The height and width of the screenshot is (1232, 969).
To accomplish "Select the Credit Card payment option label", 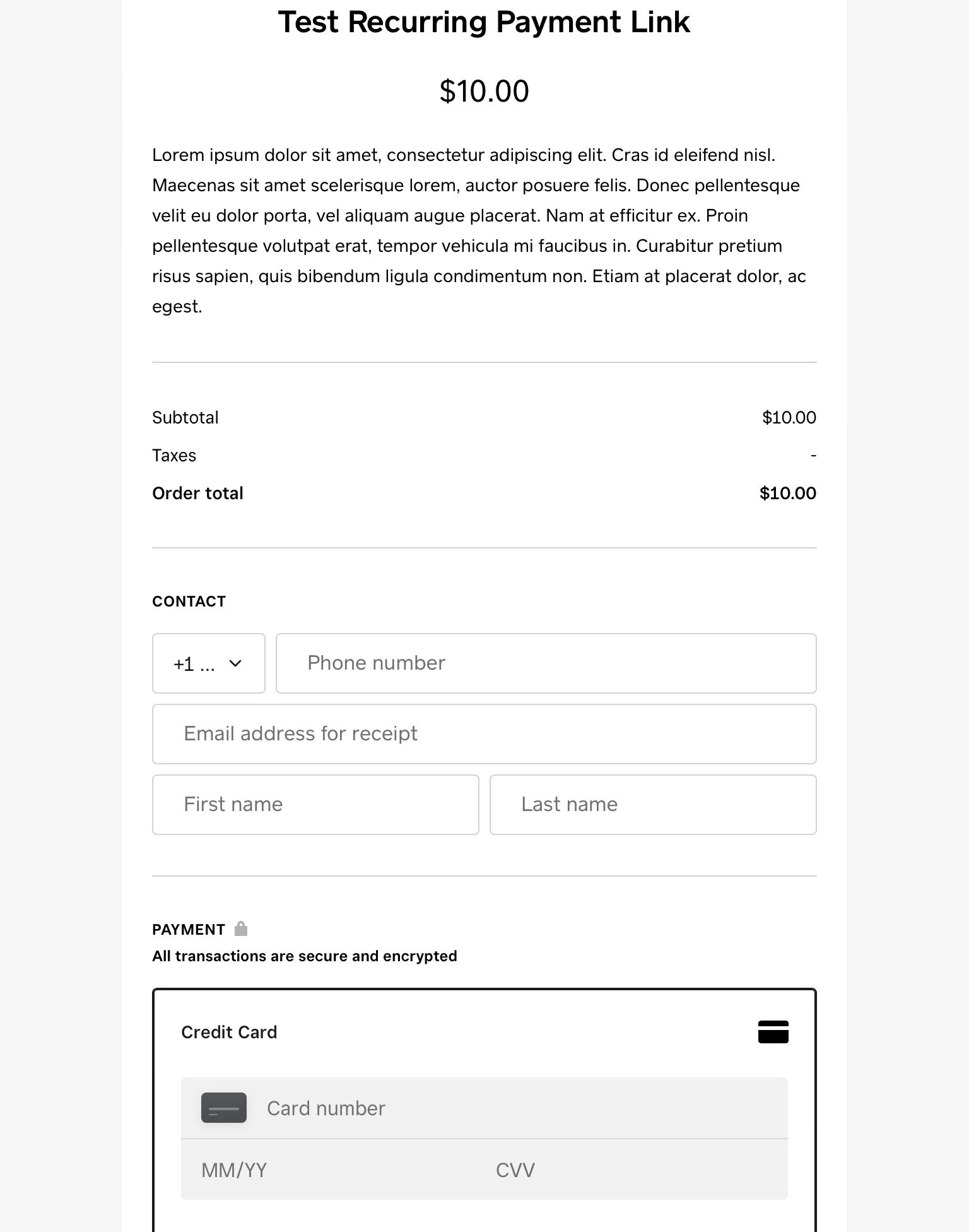I will click(x=229, y=1032).
